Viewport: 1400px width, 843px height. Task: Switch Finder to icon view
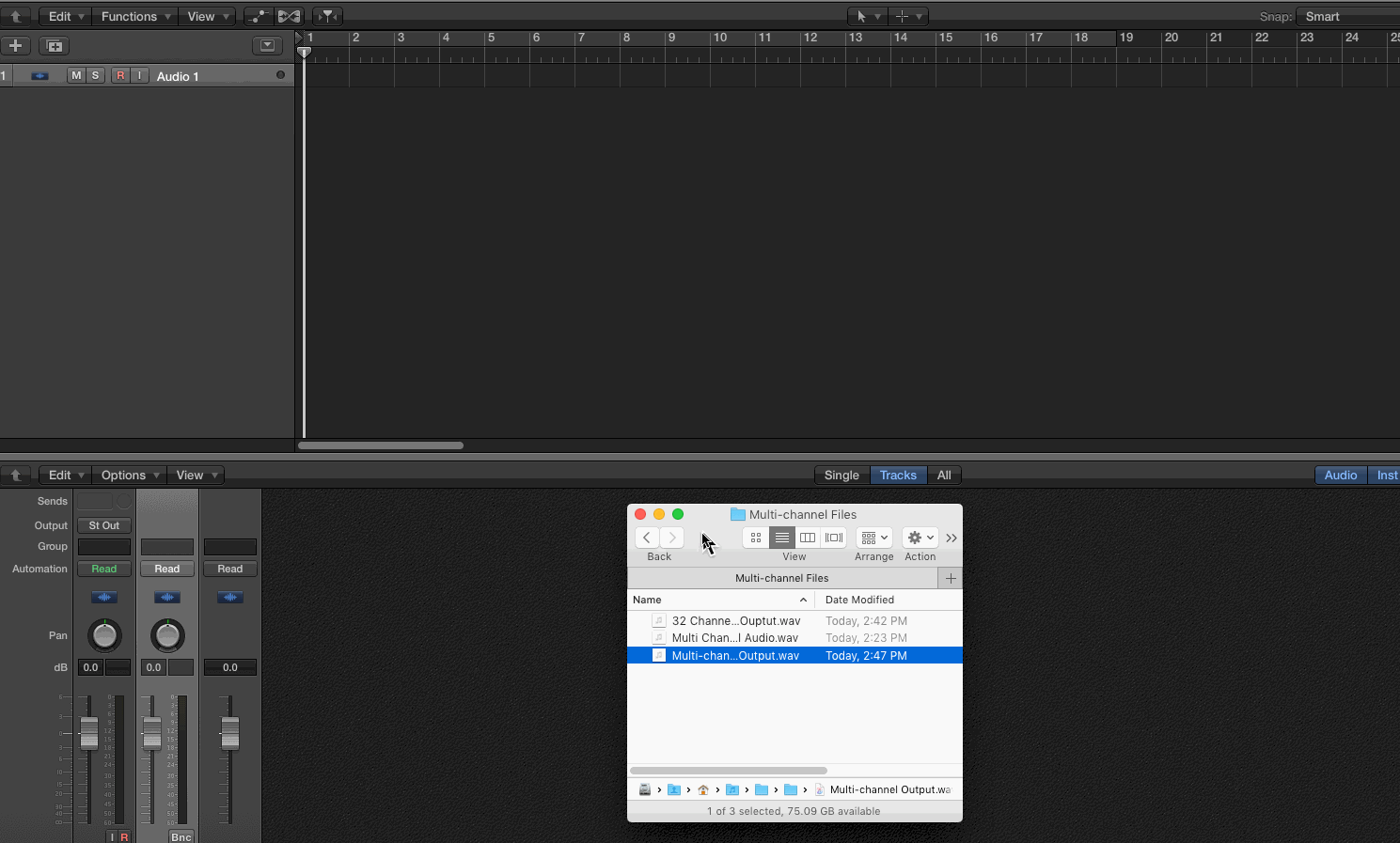(x=756, y=538)
